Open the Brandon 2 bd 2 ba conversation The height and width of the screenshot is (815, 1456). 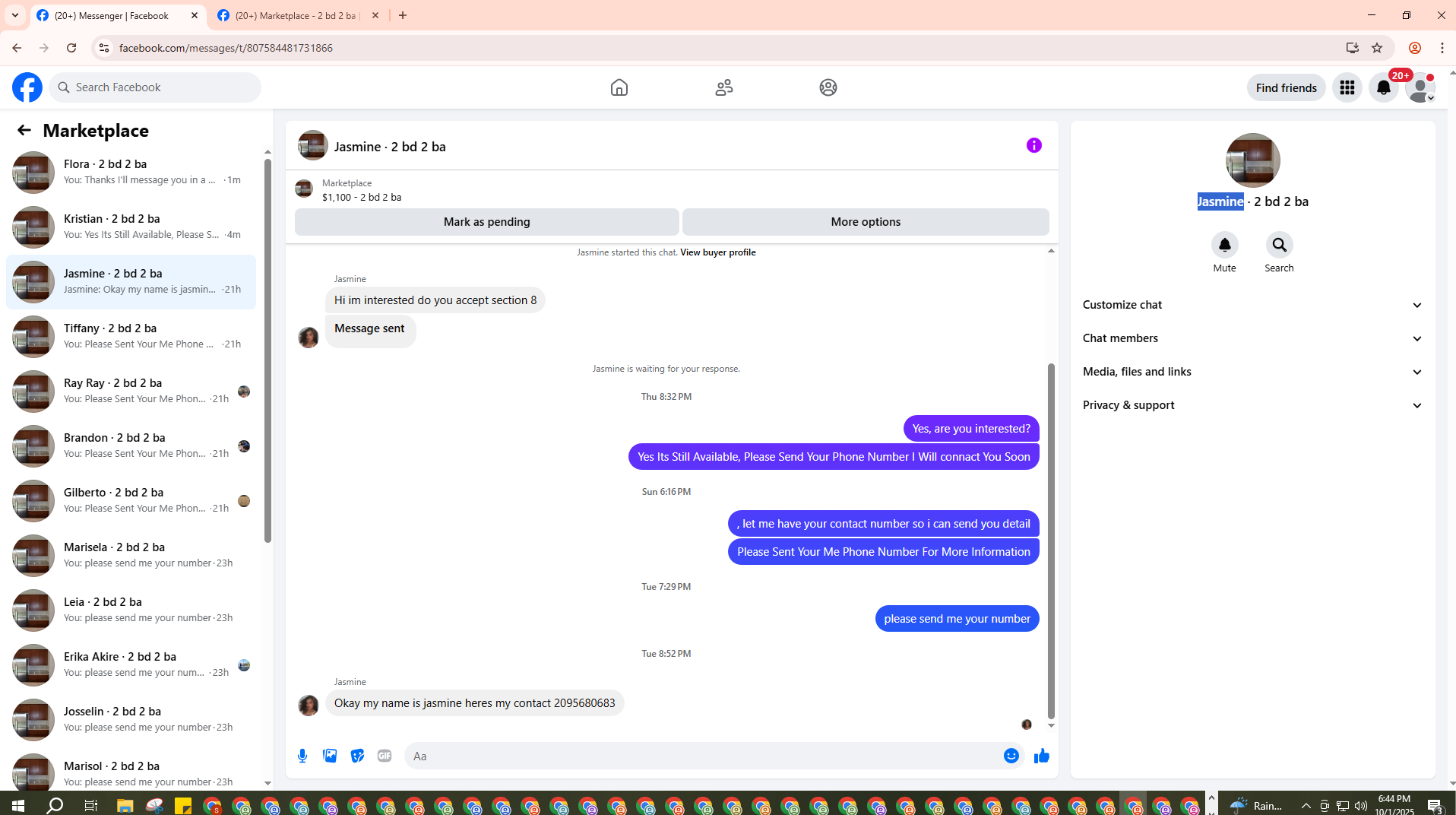click(x=131, y=446)
